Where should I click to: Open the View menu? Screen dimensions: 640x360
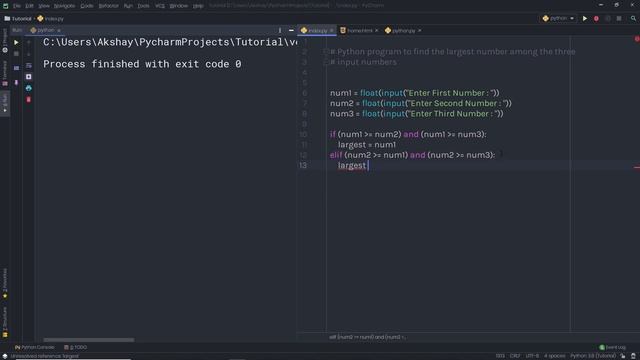point(44,6)
